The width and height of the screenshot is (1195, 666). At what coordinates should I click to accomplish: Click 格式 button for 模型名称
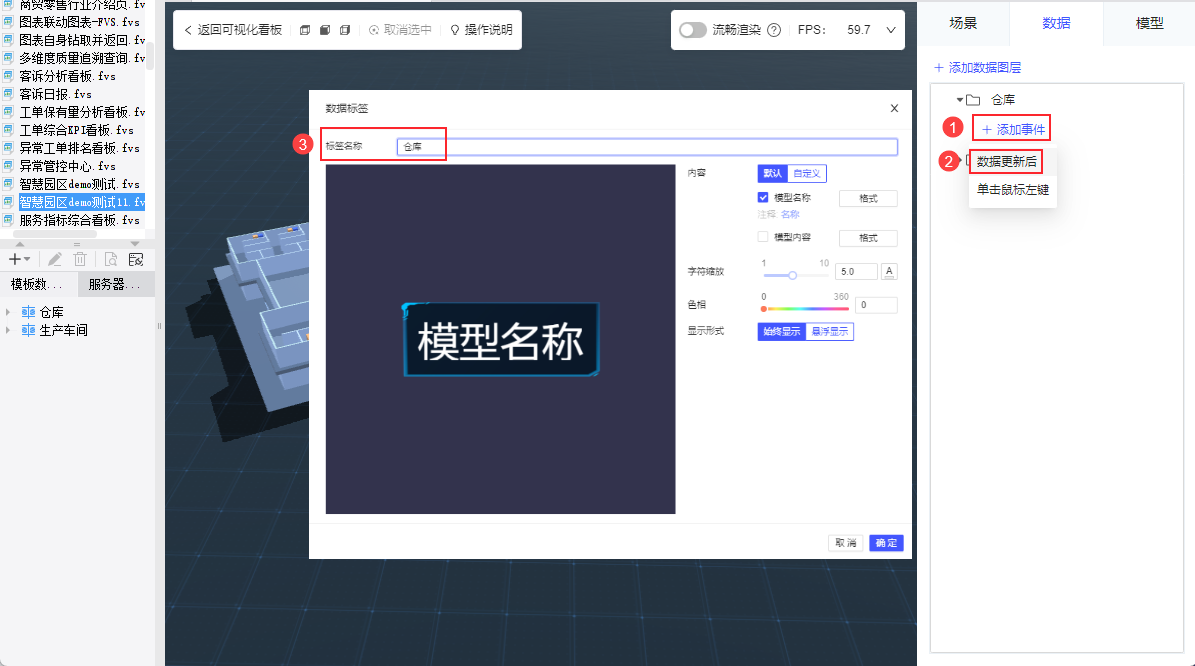pos(868,198)
